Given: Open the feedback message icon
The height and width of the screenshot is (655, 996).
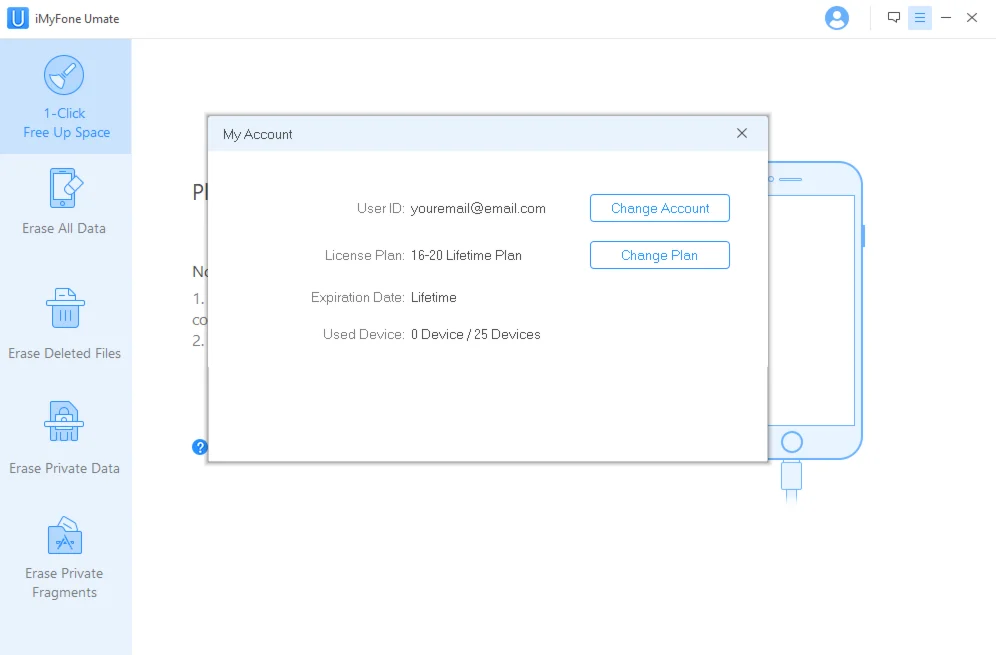Looking at the screenshot, I should pos(894,17).
